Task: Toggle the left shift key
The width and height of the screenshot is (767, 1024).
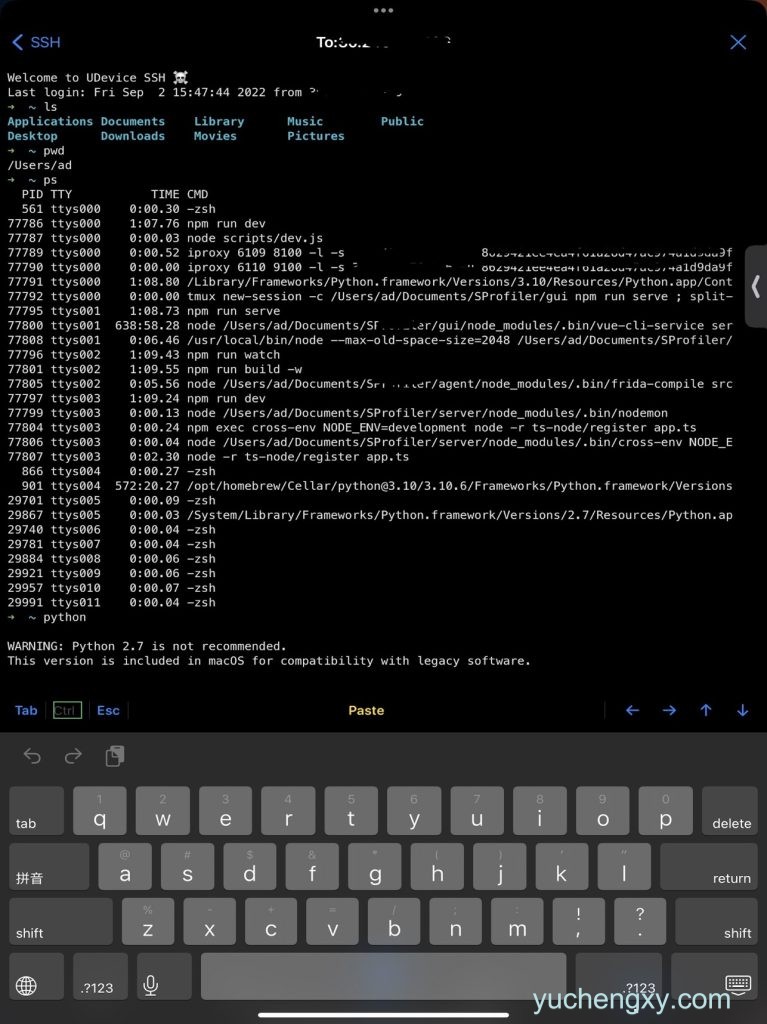Action: [x=60, y=921]
